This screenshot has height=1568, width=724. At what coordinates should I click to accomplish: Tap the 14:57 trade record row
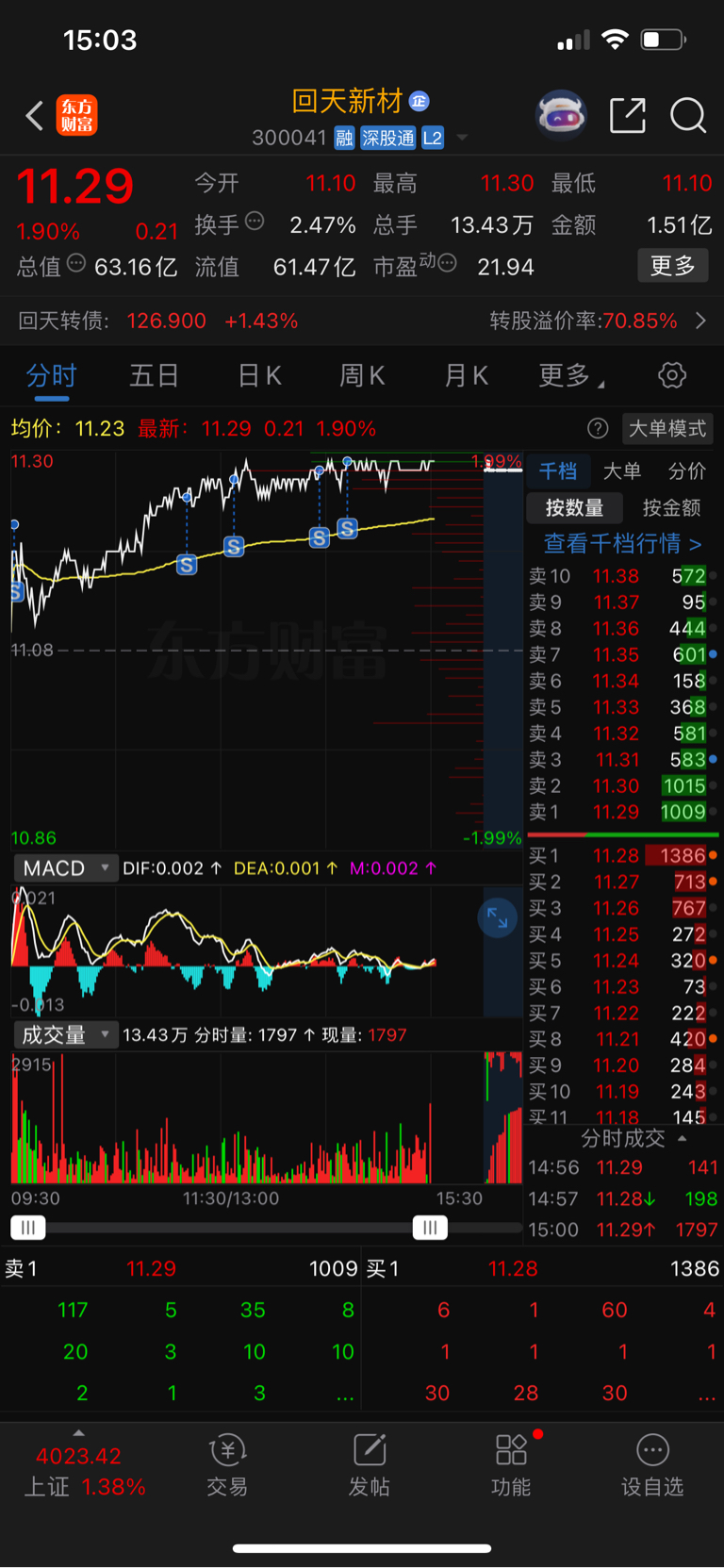click(623, 1198)
